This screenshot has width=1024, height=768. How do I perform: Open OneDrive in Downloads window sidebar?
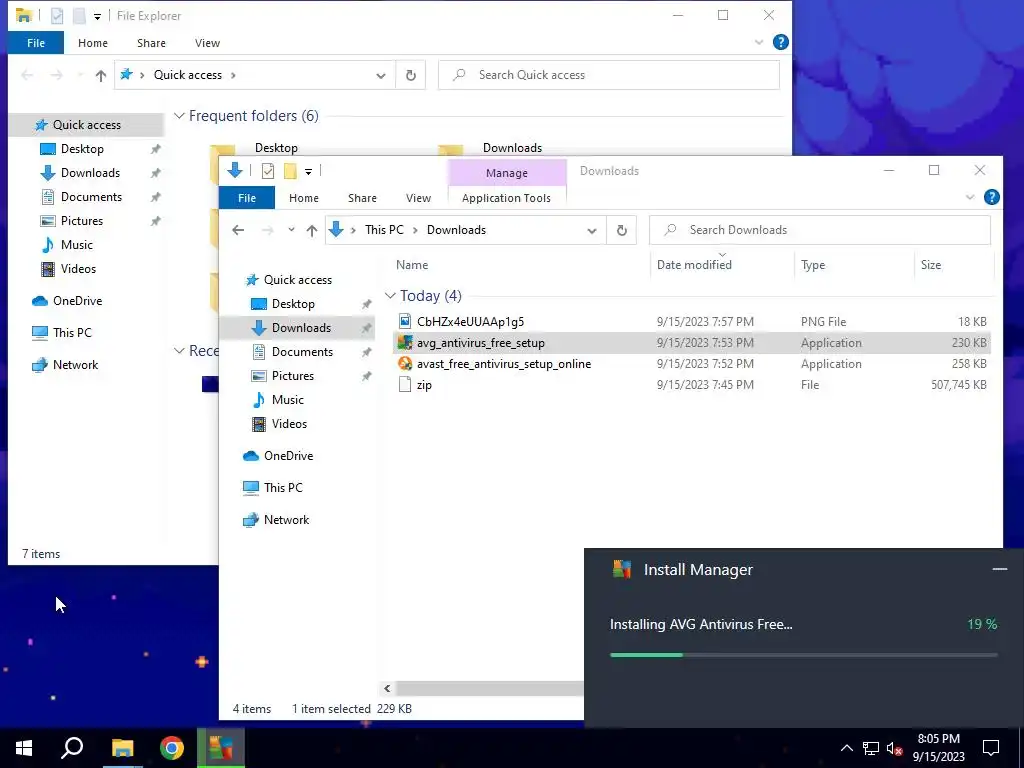tap(288, 456)
